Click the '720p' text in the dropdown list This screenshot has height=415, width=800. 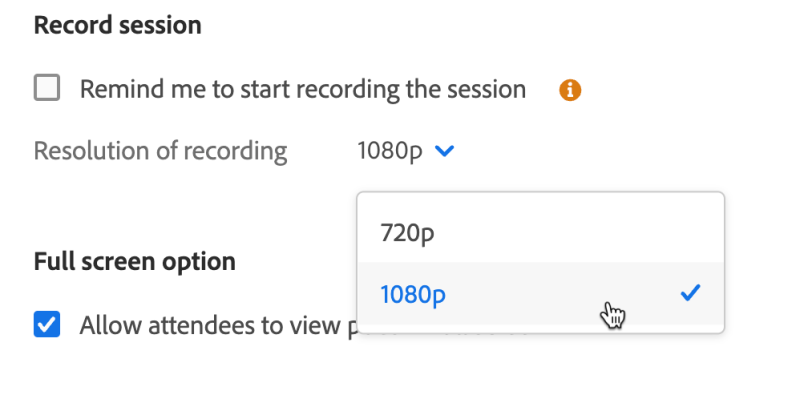[408, 232]
